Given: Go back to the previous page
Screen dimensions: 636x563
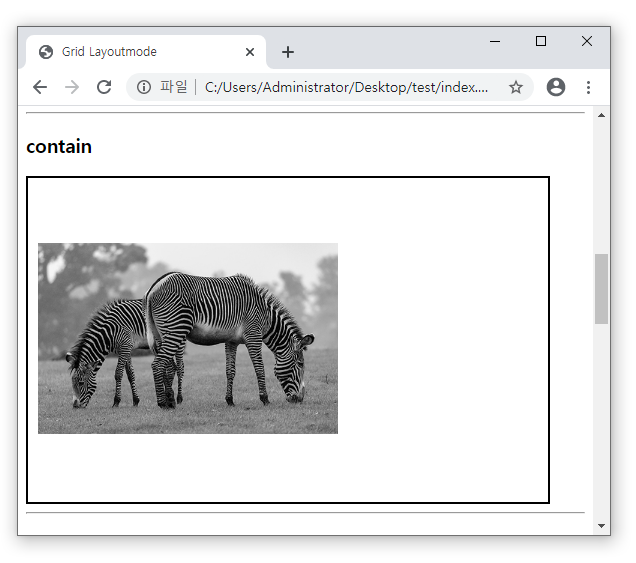Looking at the screenshot, I should point(40,87).
